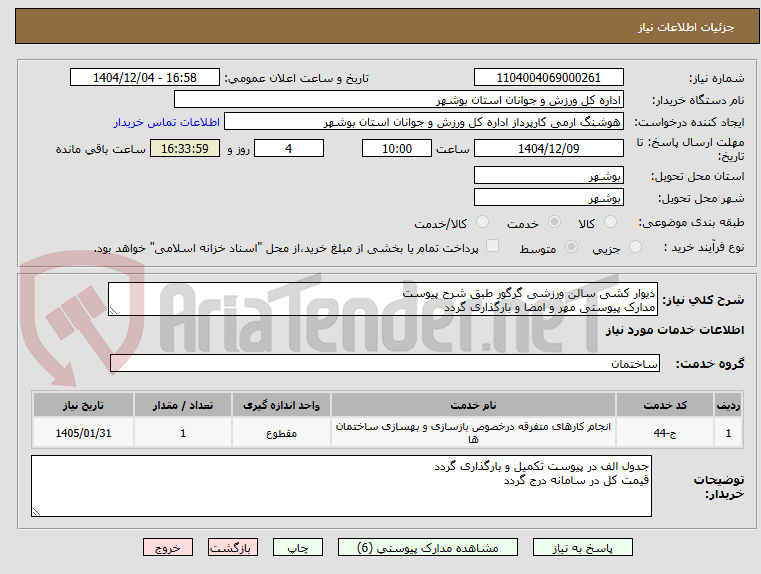This screenshot has height=574, width=761.
Task: Click the remaining time field 16:33:59
Action: [x=185, y=148]
